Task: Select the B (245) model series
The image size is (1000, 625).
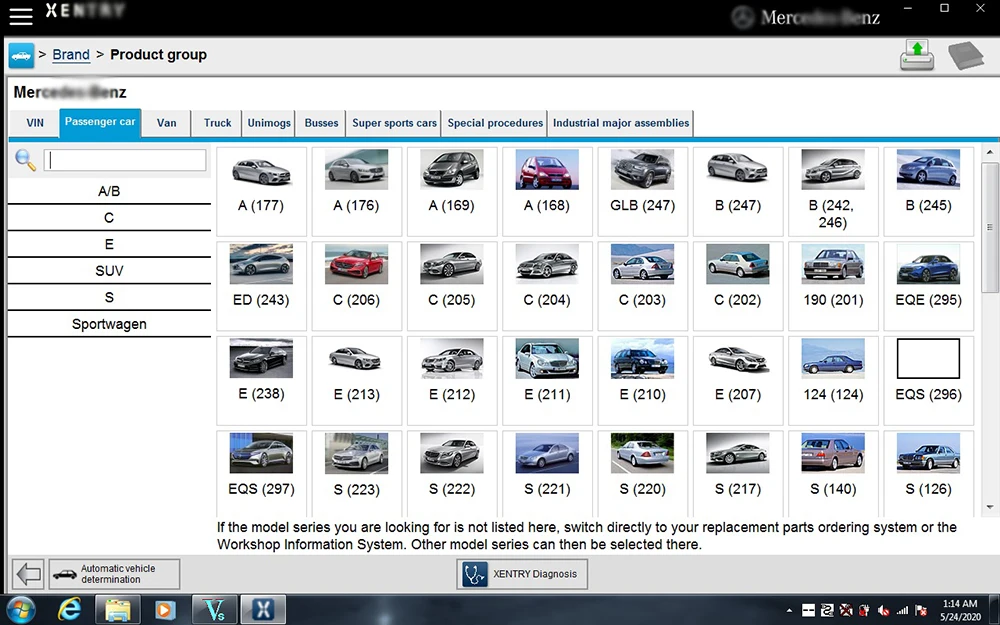Action: 929,191
